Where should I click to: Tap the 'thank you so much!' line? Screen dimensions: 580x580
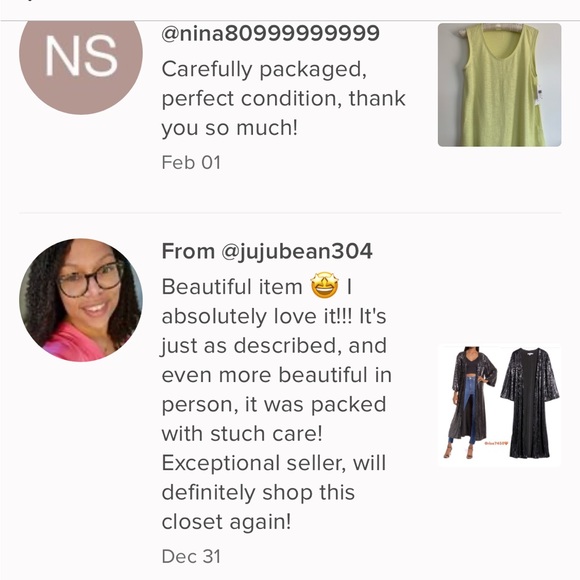(x=283, y=113)
